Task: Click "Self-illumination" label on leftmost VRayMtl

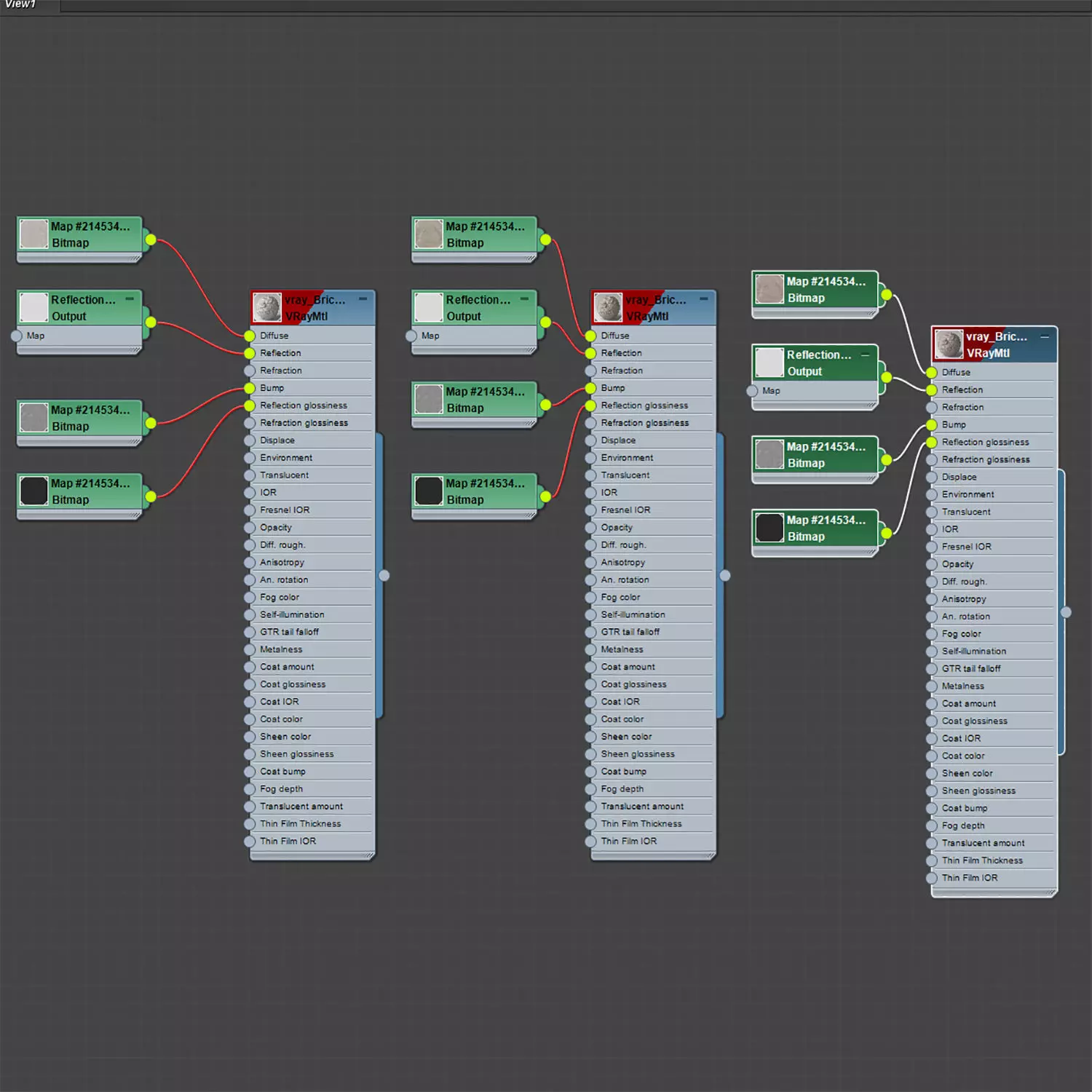Action: click(292, 614)
